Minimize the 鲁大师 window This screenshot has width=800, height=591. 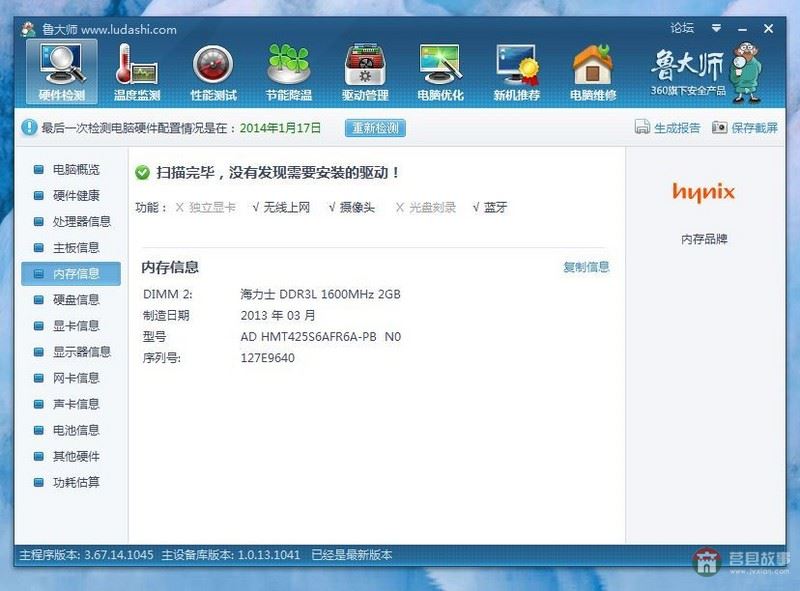[742, 29]
